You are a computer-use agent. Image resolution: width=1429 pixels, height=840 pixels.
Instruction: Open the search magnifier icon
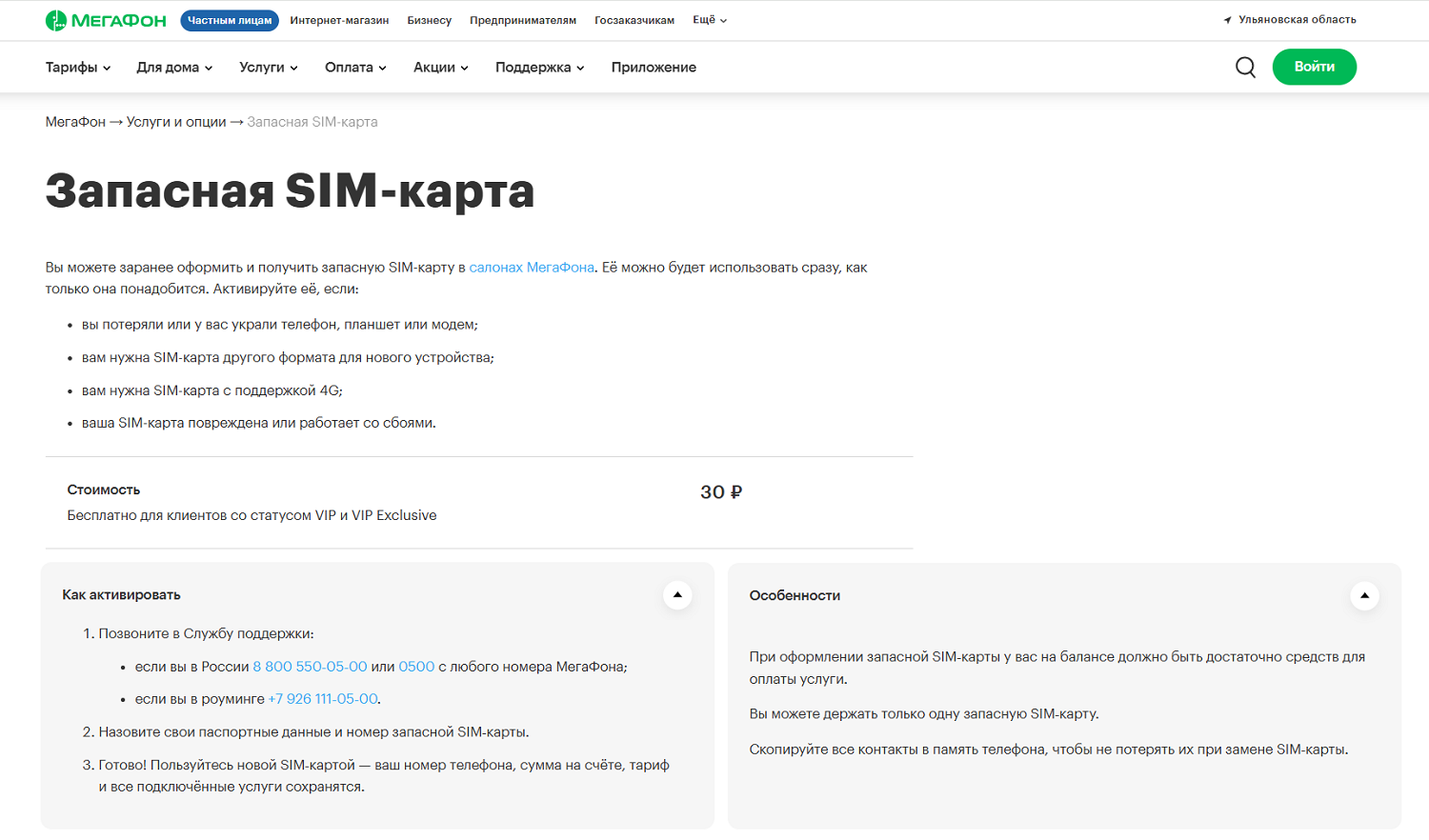(x=1245, y=67)
